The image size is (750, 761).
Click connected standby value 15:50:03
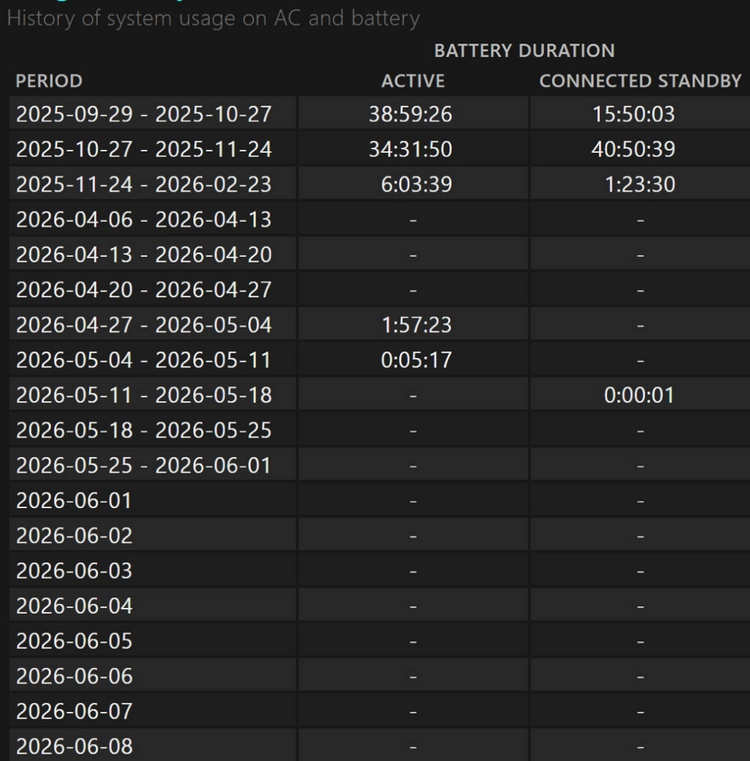[633, 114]
